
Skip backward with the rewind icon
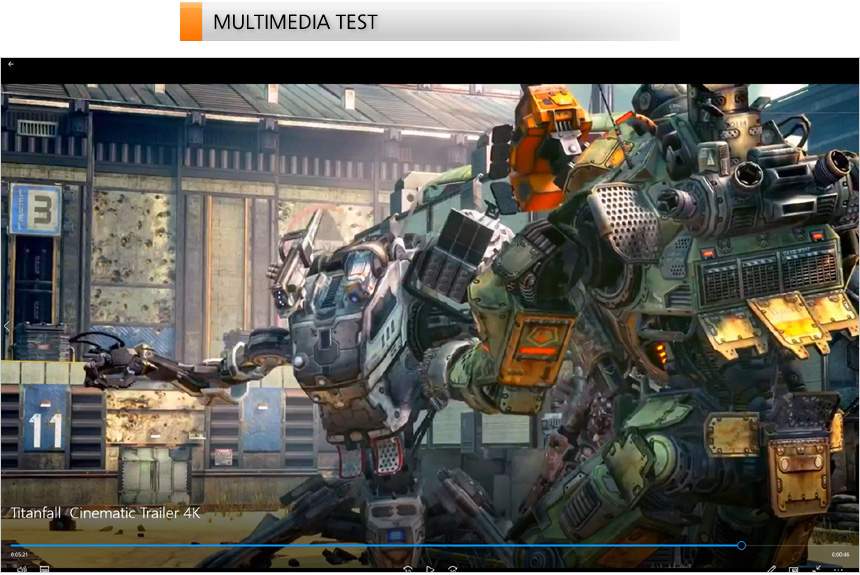pos(408,570)
